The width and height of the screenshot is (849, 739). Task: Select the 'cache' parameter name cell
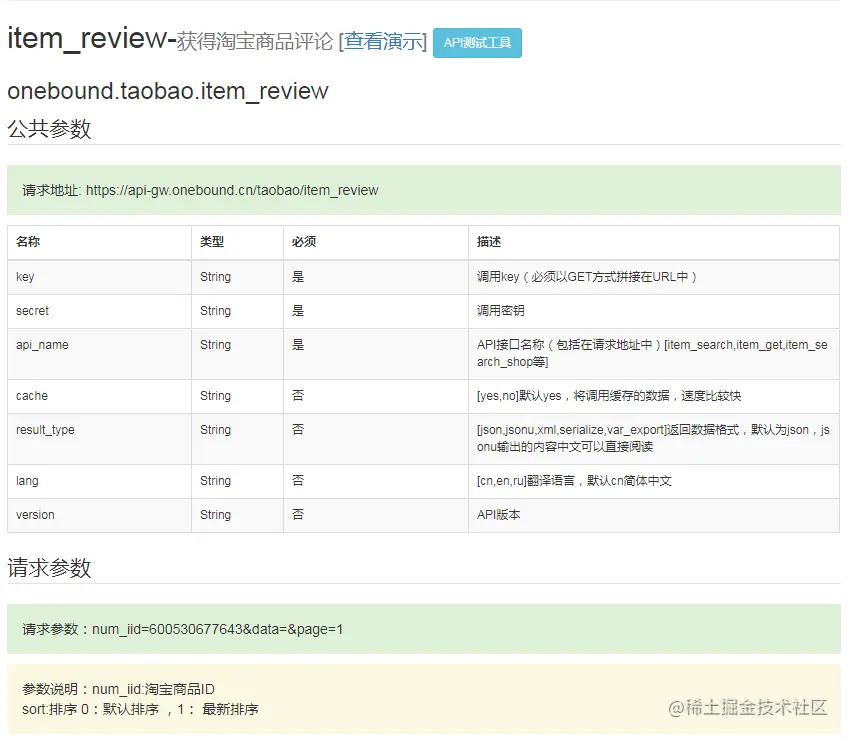[99, 396]
